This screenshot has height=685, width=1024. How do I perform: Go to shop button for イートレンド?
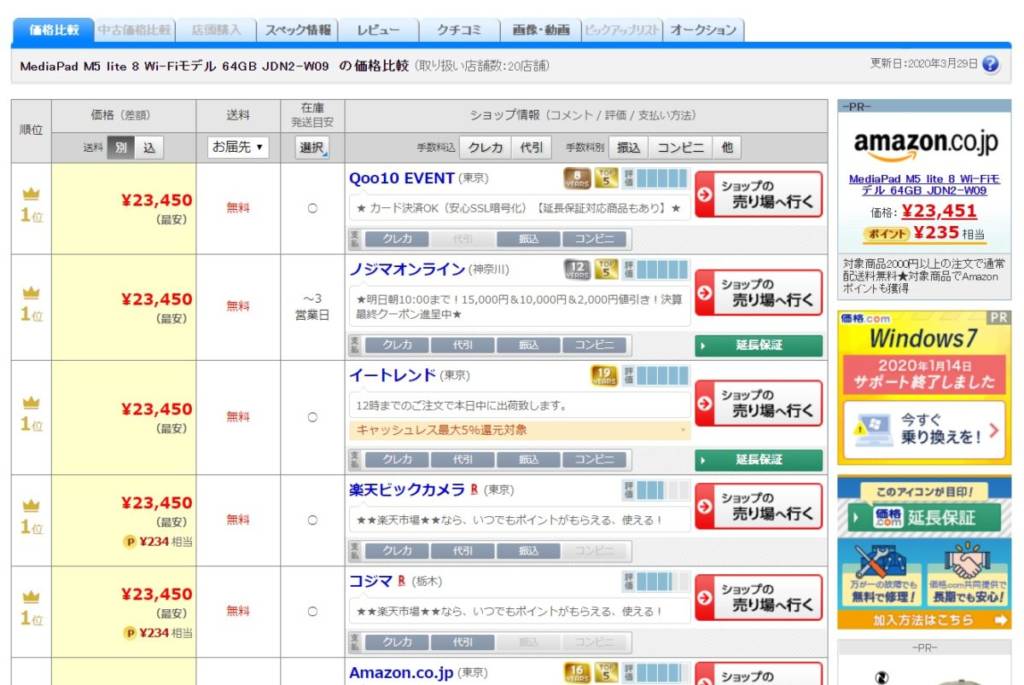coord(759,403)
